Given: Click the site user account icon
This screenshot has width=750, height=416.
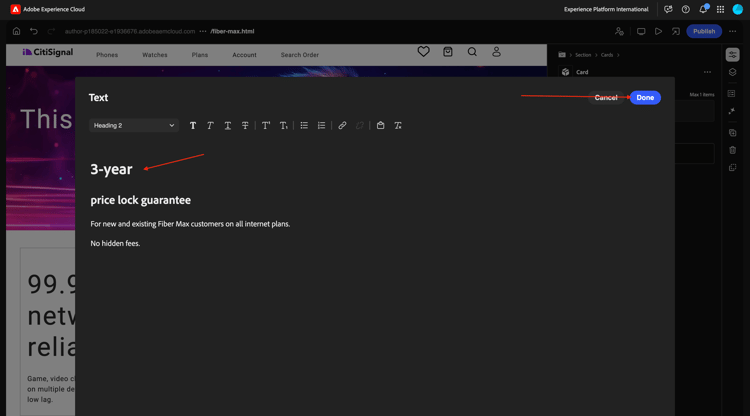Looking at the screenshot, I should (x=496, y=52).
